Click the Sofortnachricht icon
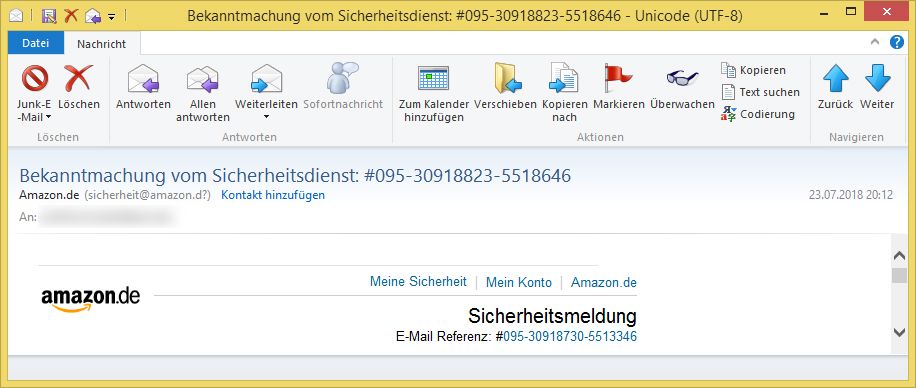The width and height of the screenshot is (916, 388). click(343, 78)
